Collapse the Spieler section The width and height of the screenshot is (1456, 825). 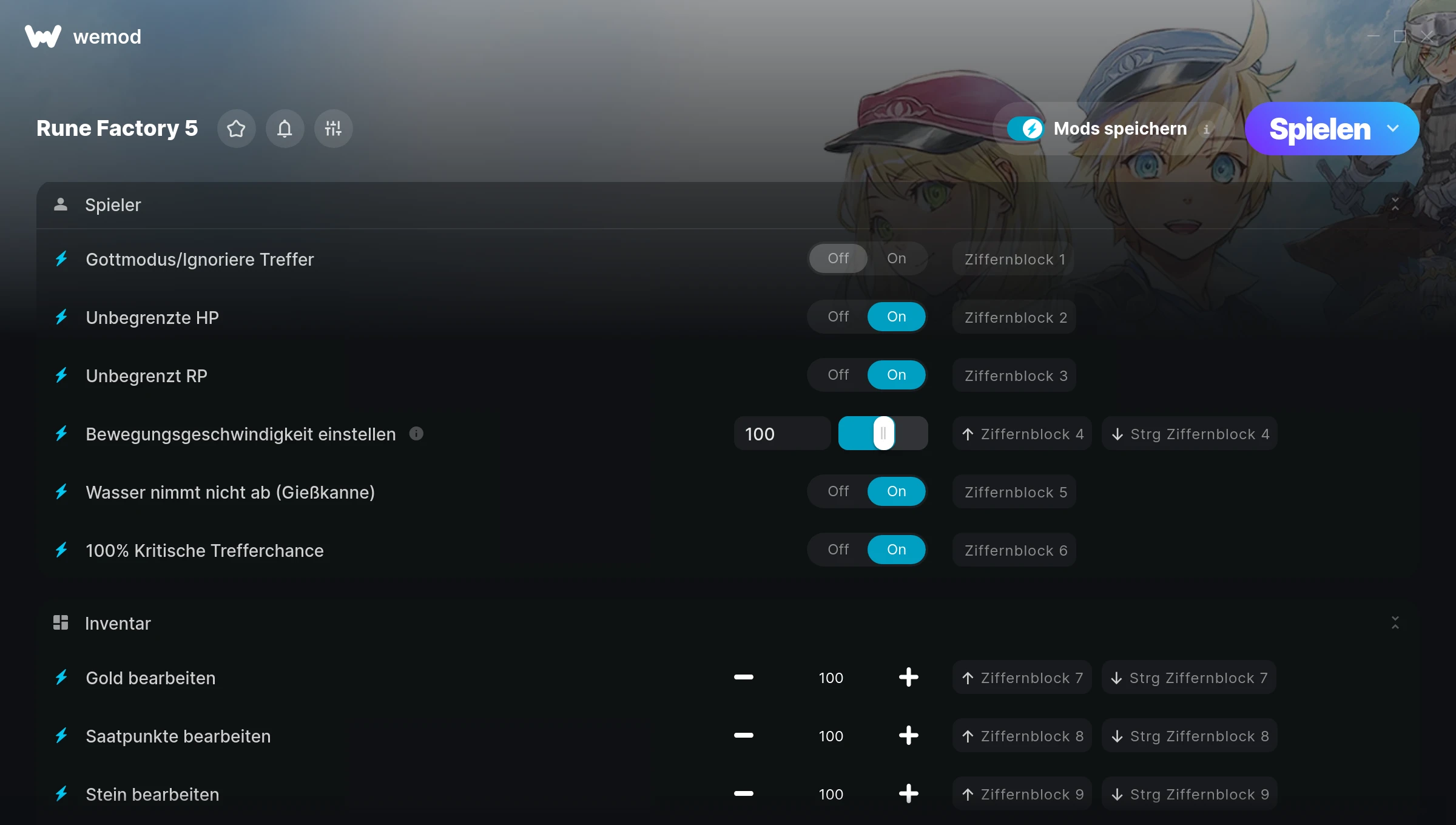1395,204
